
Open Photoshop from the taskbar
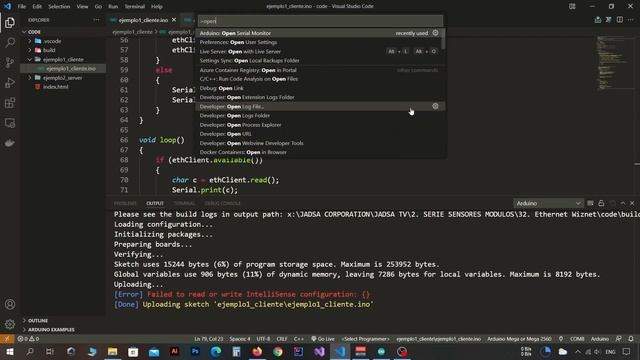tap(195, 351)
